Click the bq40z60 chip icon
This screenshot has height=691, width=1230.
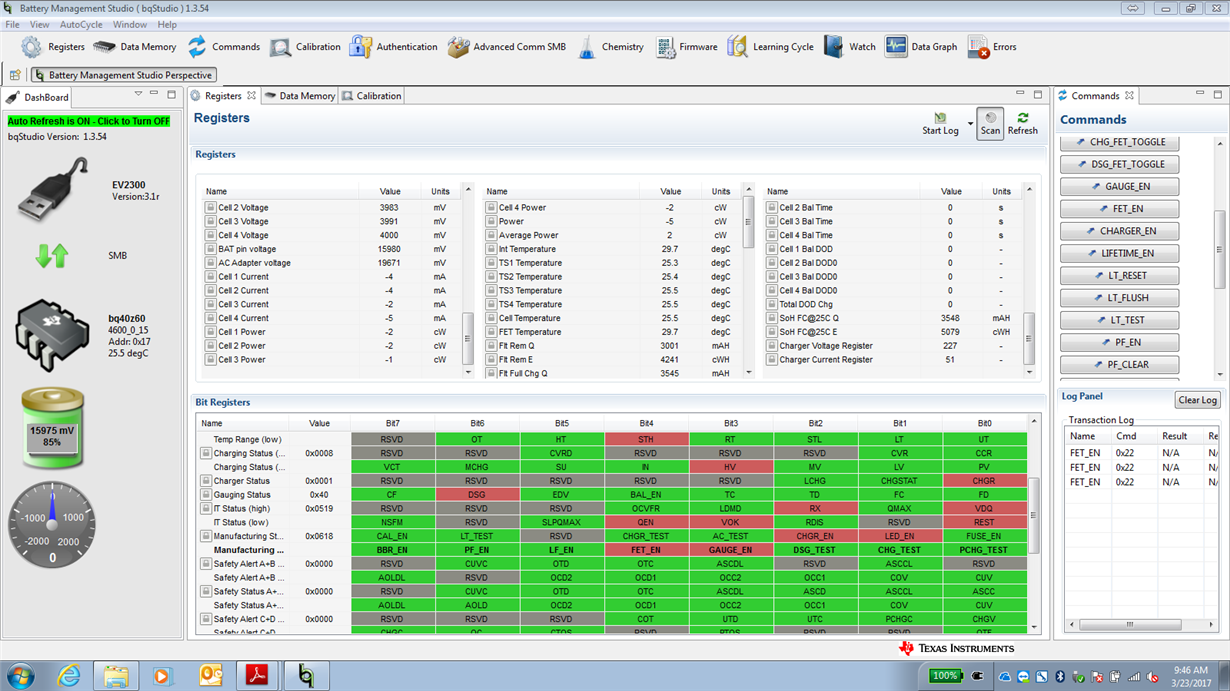52,335
